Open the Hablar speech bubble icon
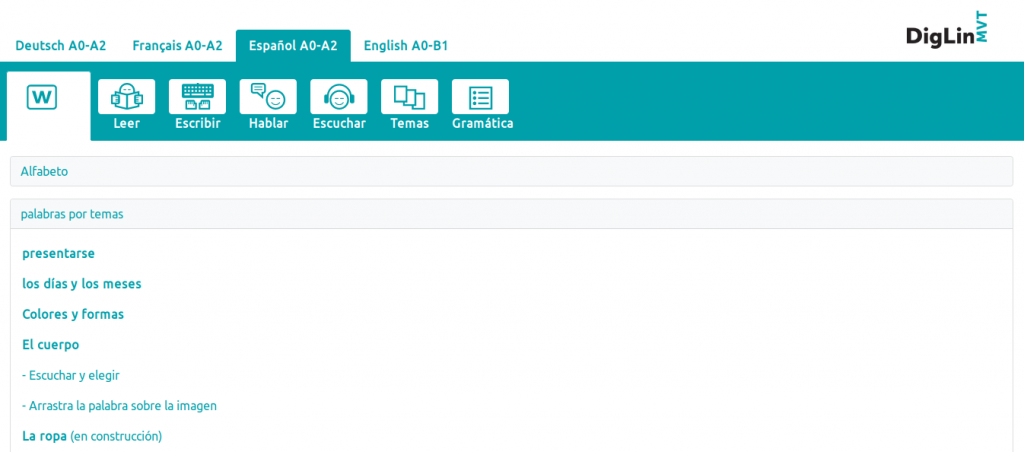The height and width of the screenshot is (452, 1024). [x=268, y=98]
